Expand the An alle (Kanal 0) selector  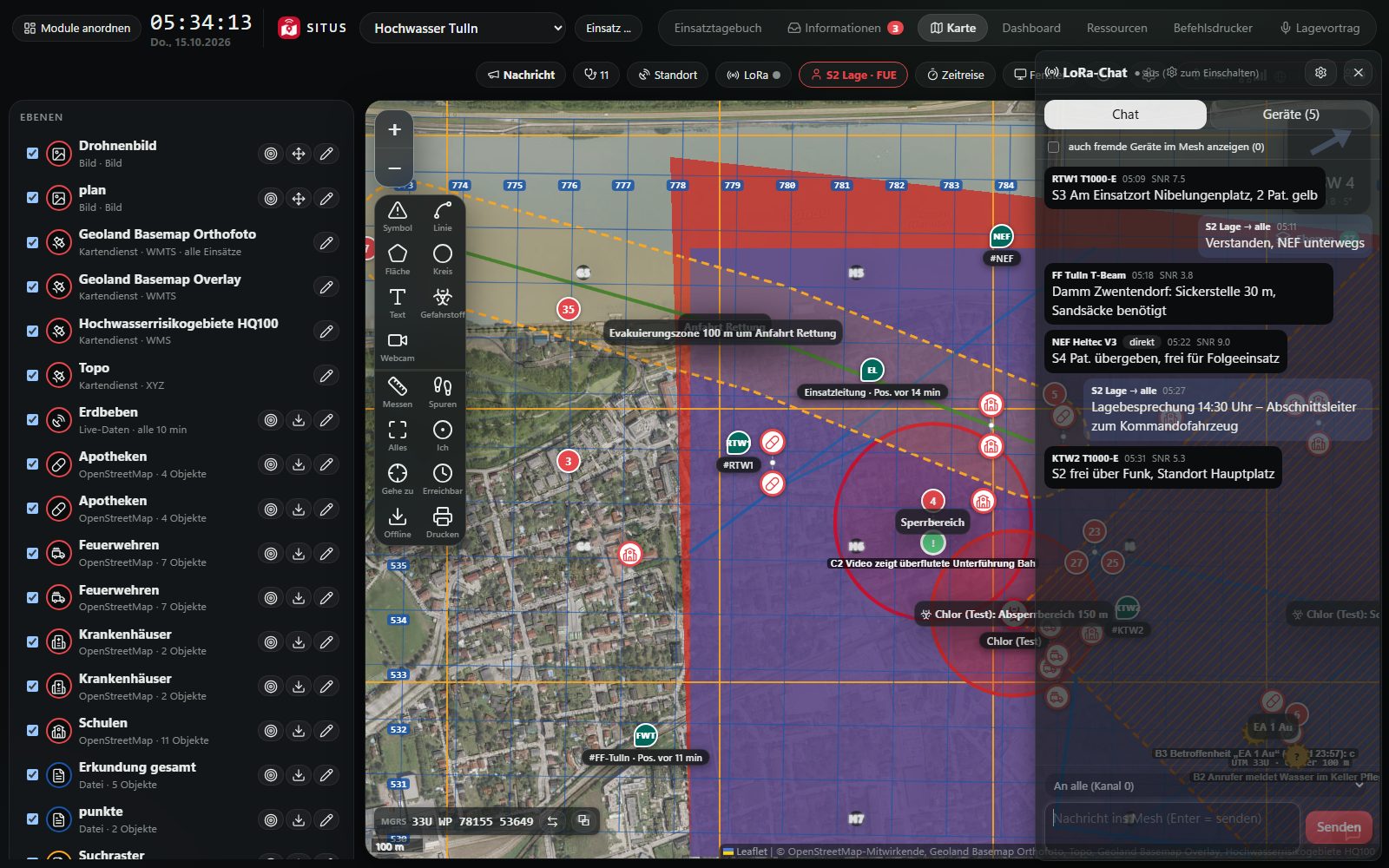(x=1208, y=786)
